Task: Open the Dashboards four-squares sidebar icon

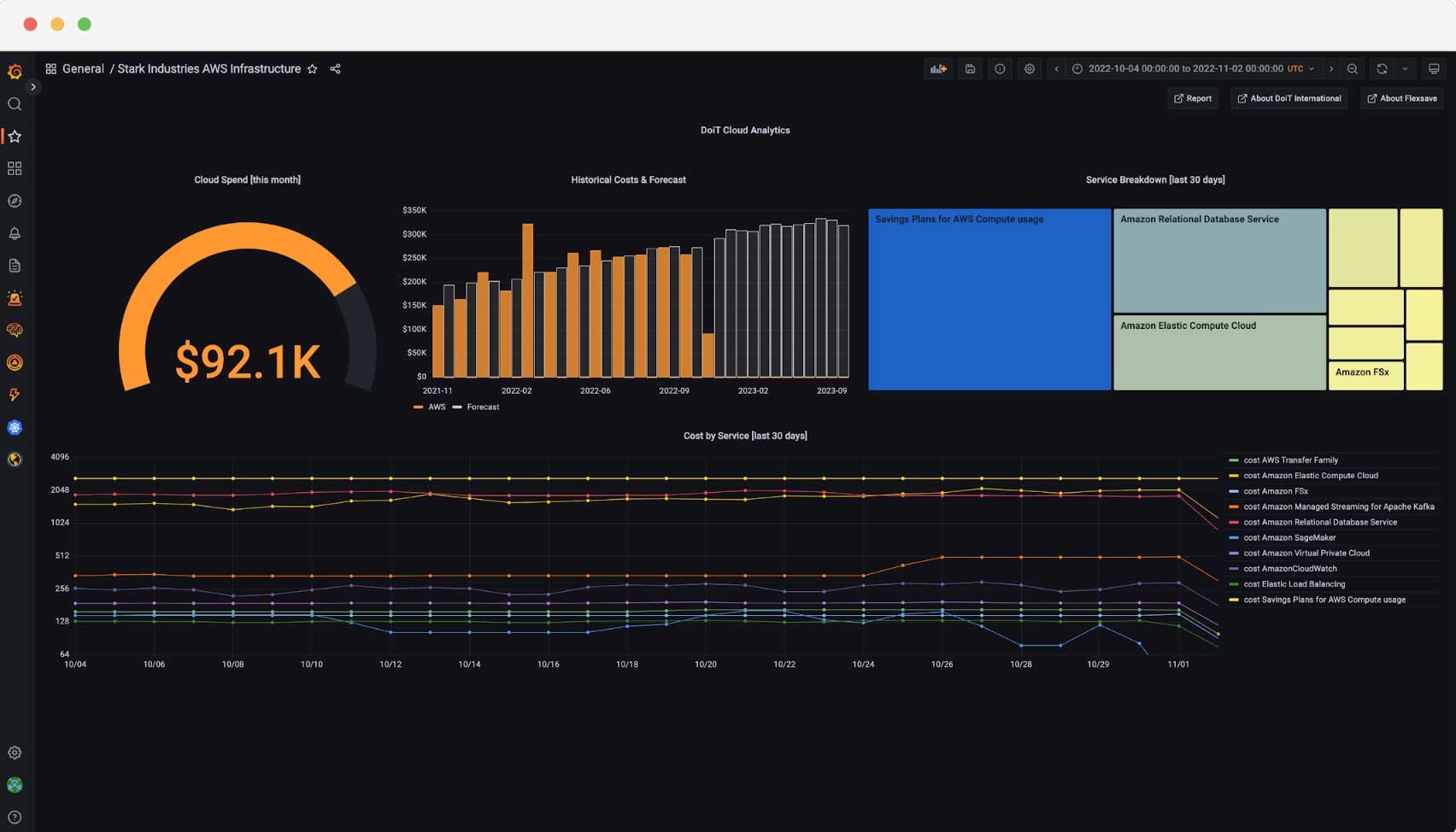Action: coord(15,169)
